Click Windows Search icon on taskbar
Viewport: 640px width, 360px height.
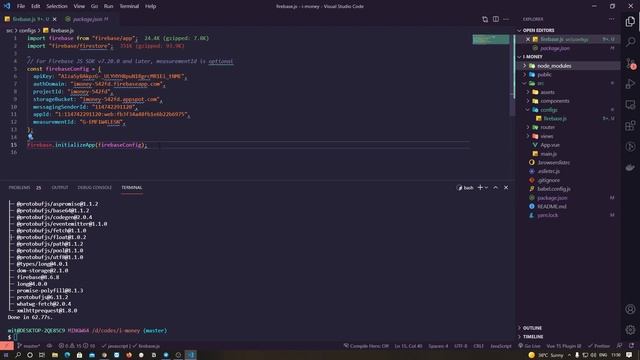[18, 355]
